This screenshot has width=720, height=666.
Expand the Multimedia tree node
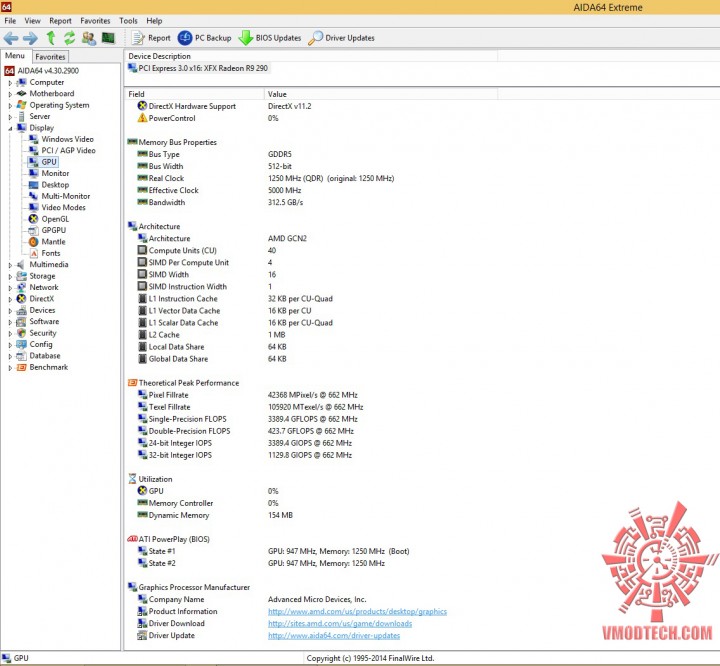[x=10, y=265]
